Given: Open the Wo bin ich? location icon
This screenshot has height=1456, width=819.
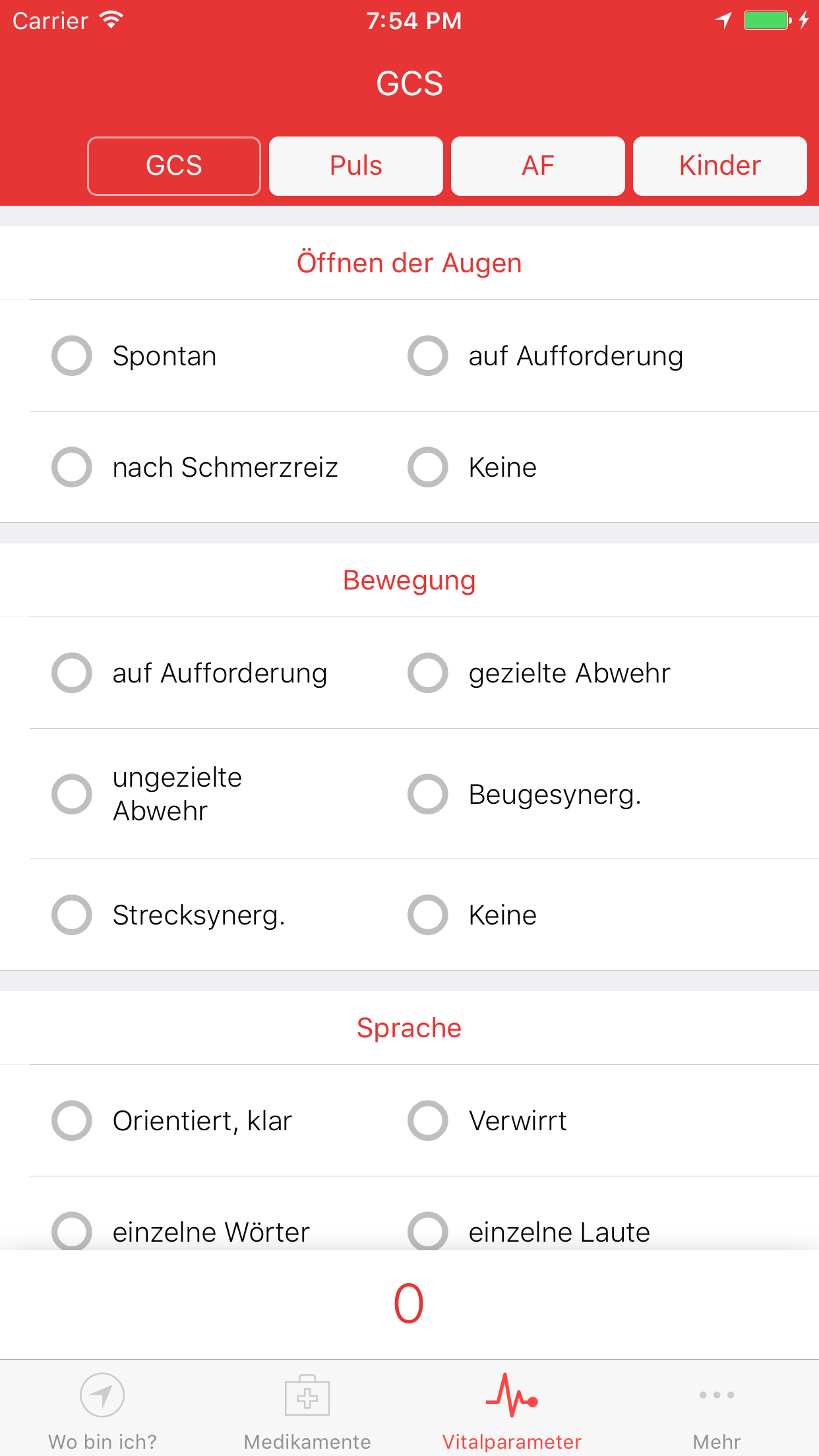Looking at the screenshot, I should point(102,1395).
